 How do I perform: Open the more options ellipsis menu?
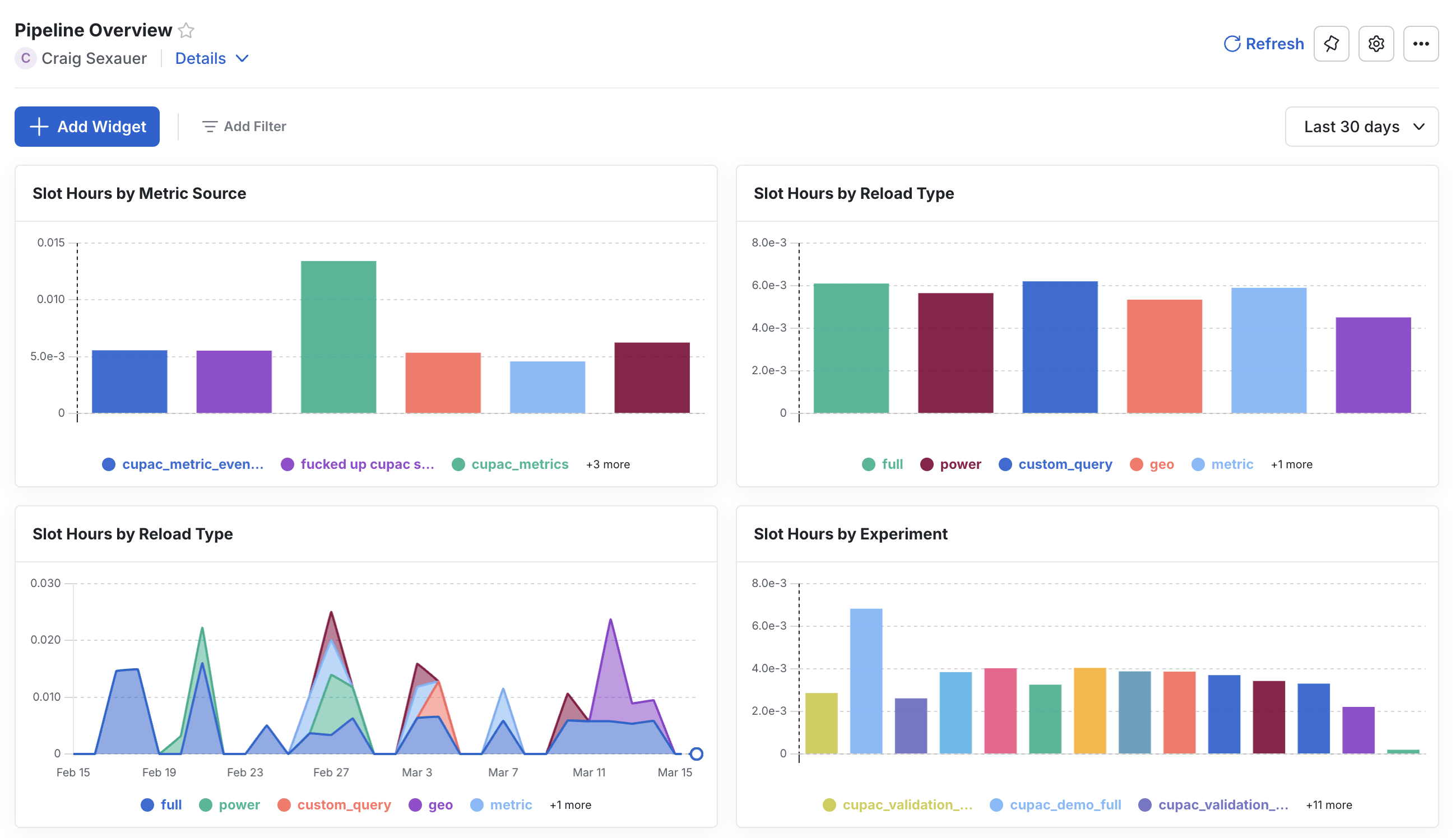click(x=1421, y=43)
